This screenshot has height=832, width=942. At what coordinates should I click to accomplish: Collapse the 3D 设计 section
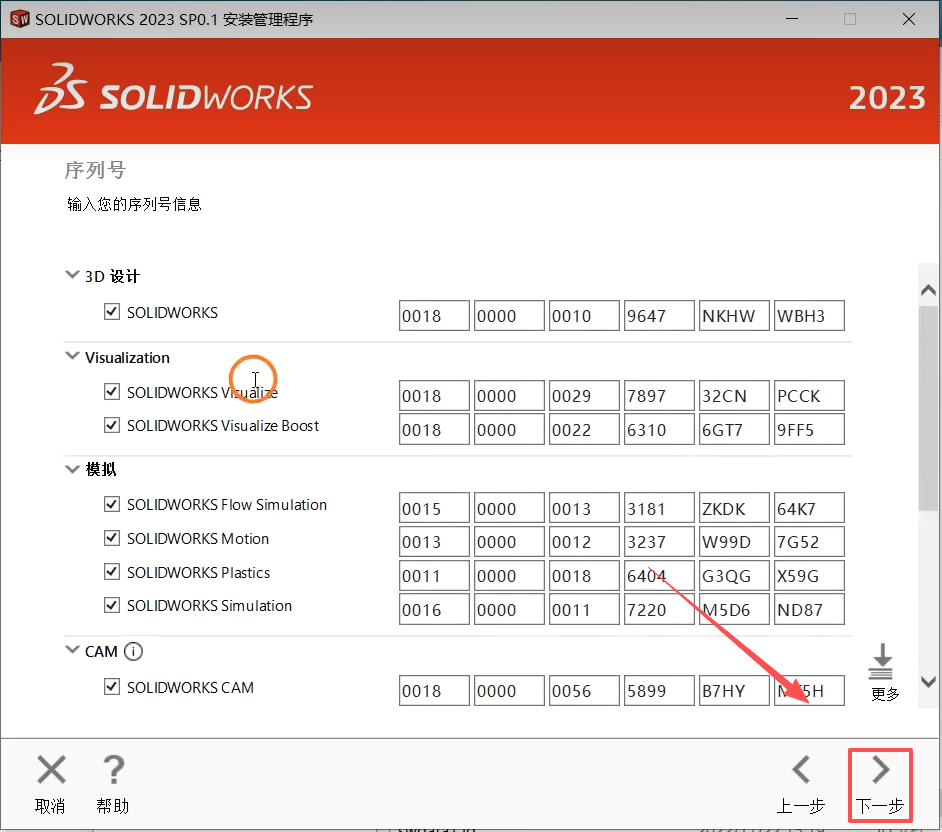72,275
